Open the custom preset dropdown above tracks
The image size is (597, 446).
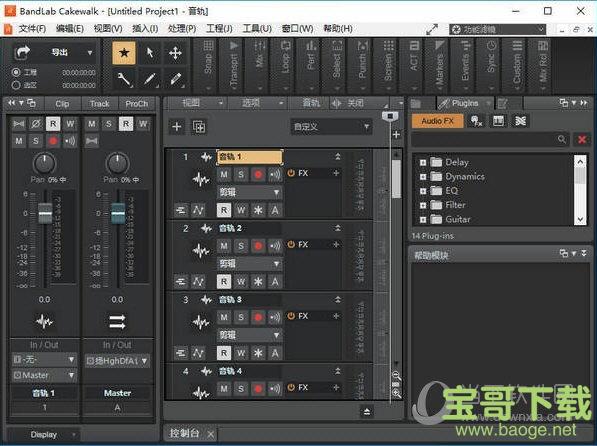[331, 126]
